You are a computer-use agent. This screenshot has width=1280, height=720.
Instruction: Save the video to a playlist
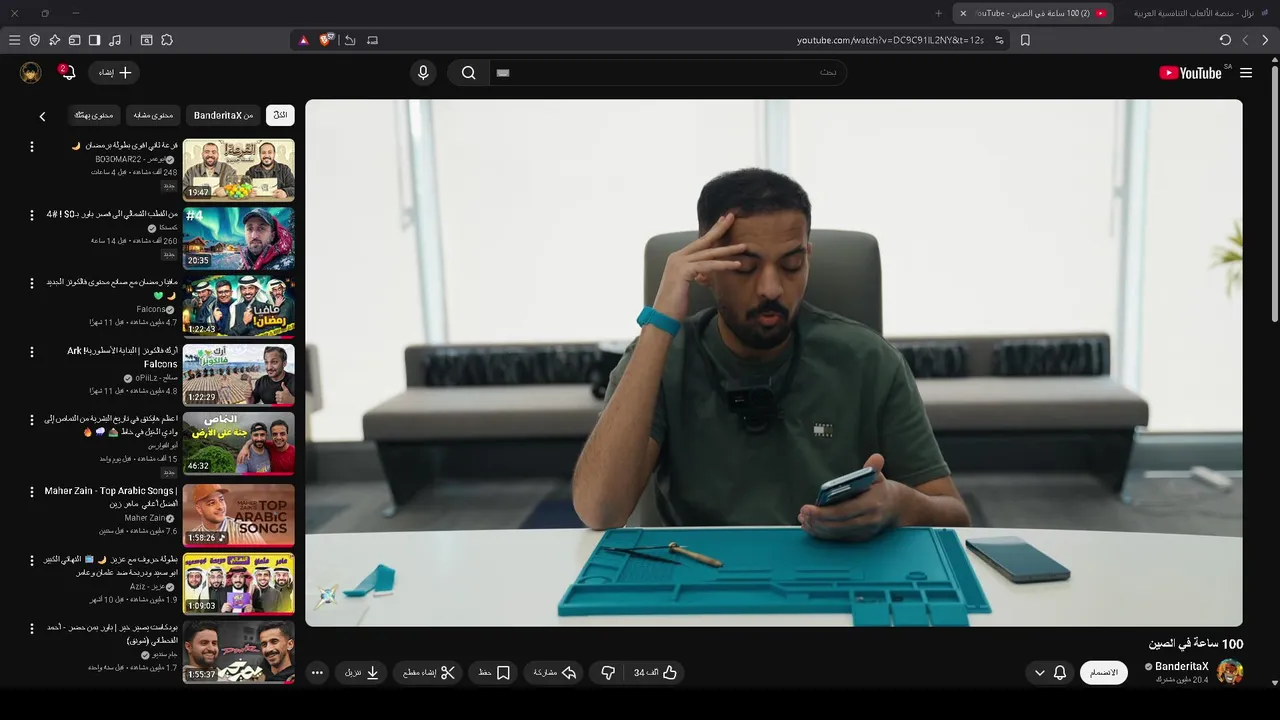point(494,673)
